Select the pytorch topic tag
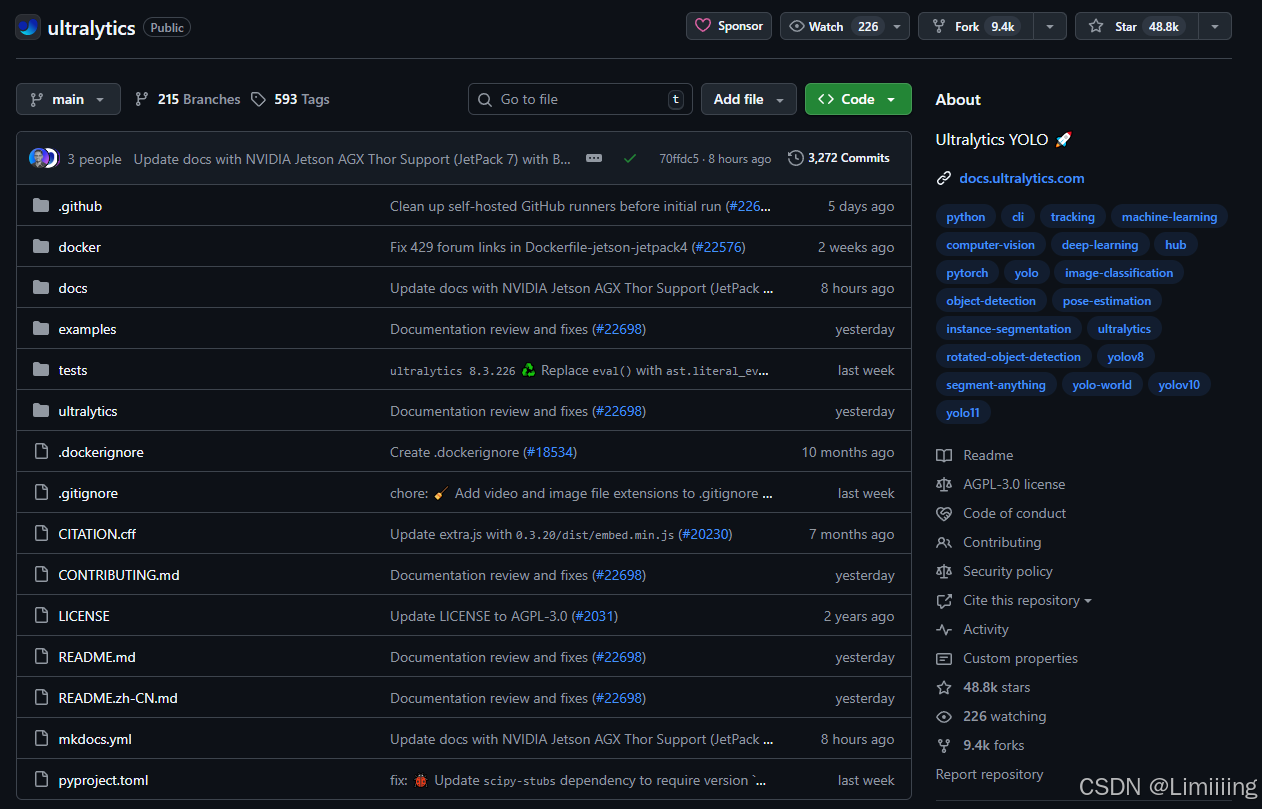 967,273
